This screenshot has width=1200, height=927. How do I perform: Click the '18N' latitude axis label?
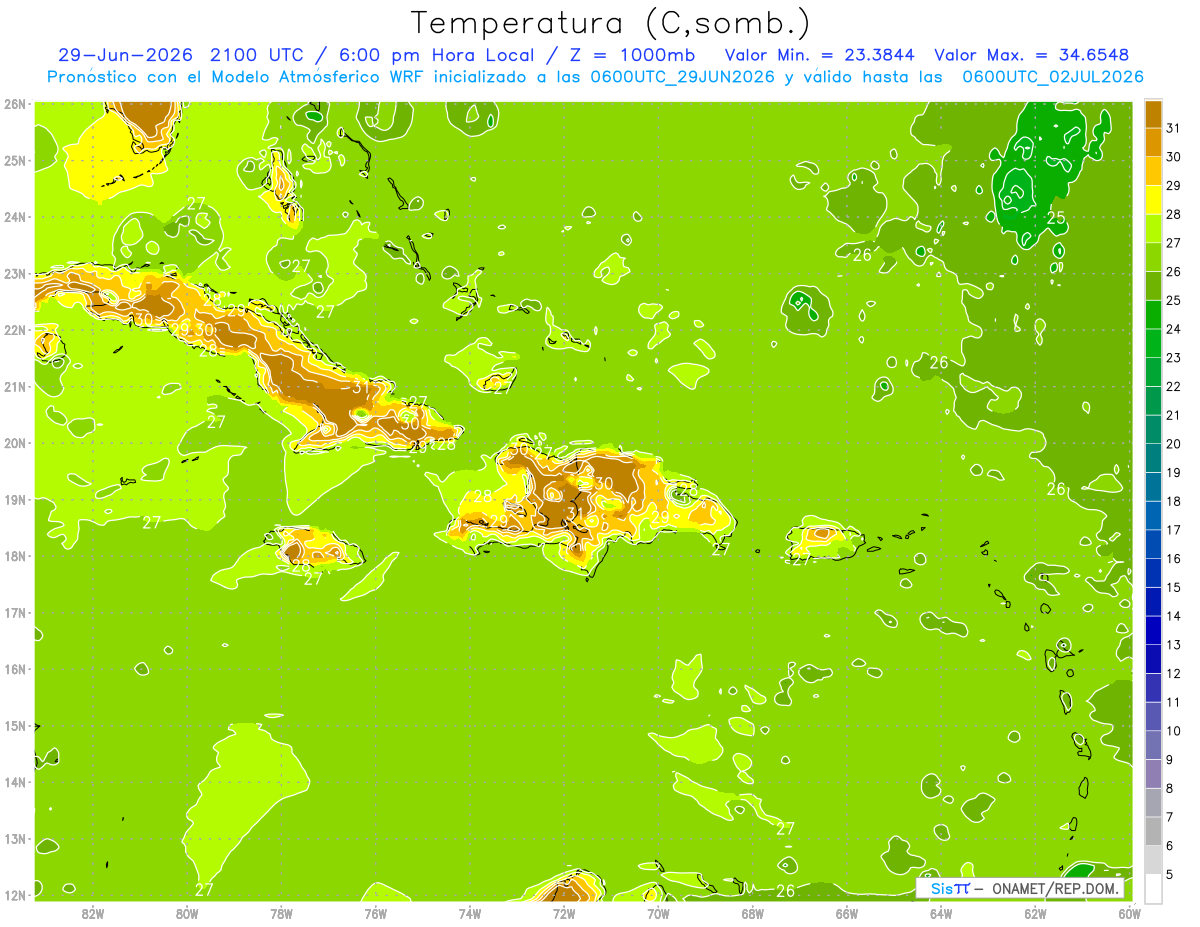pyautogui.click(x=15, y=556)
